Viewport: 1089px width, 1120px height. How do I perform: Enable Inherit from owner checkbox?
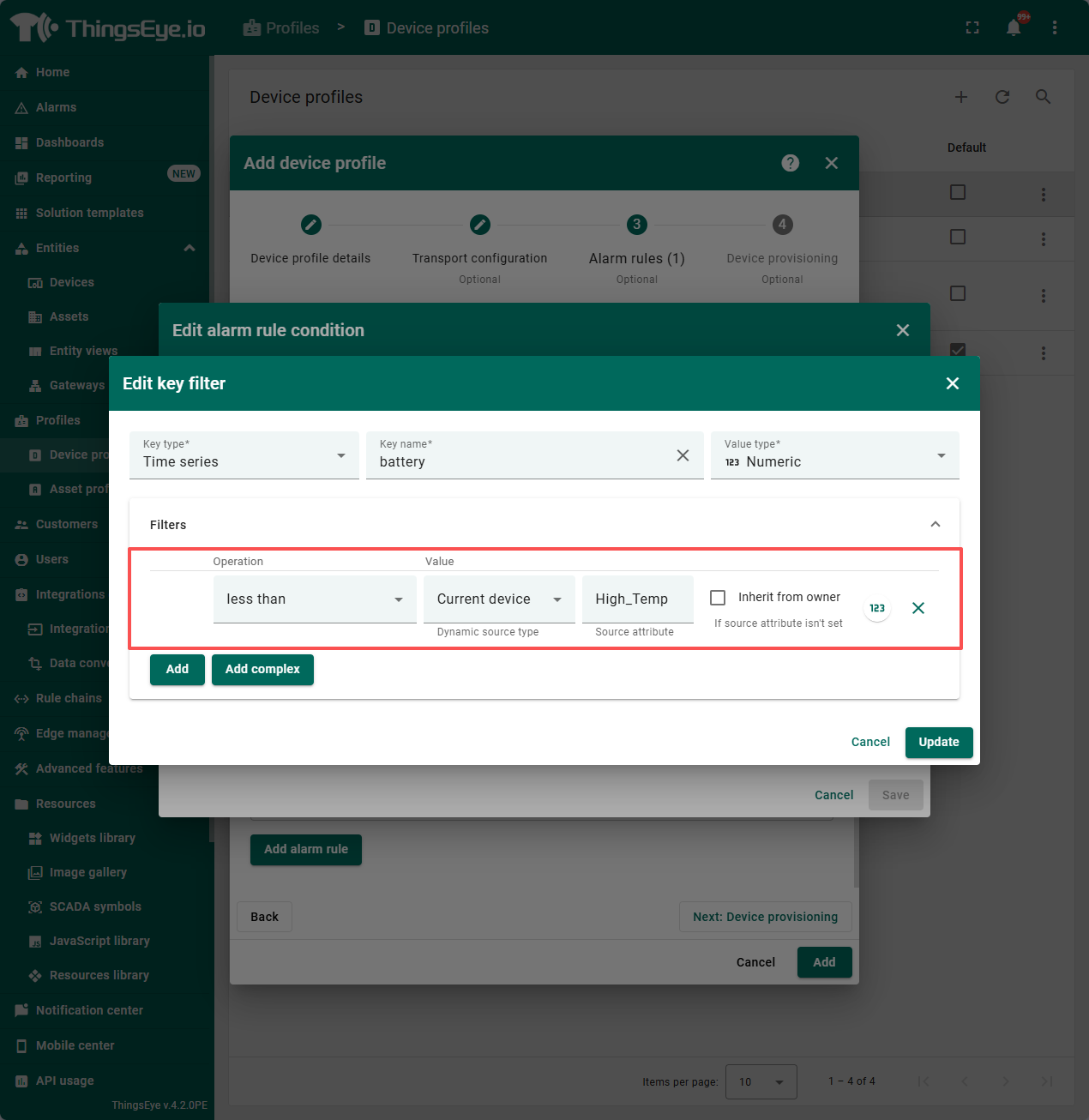(719, 598)
